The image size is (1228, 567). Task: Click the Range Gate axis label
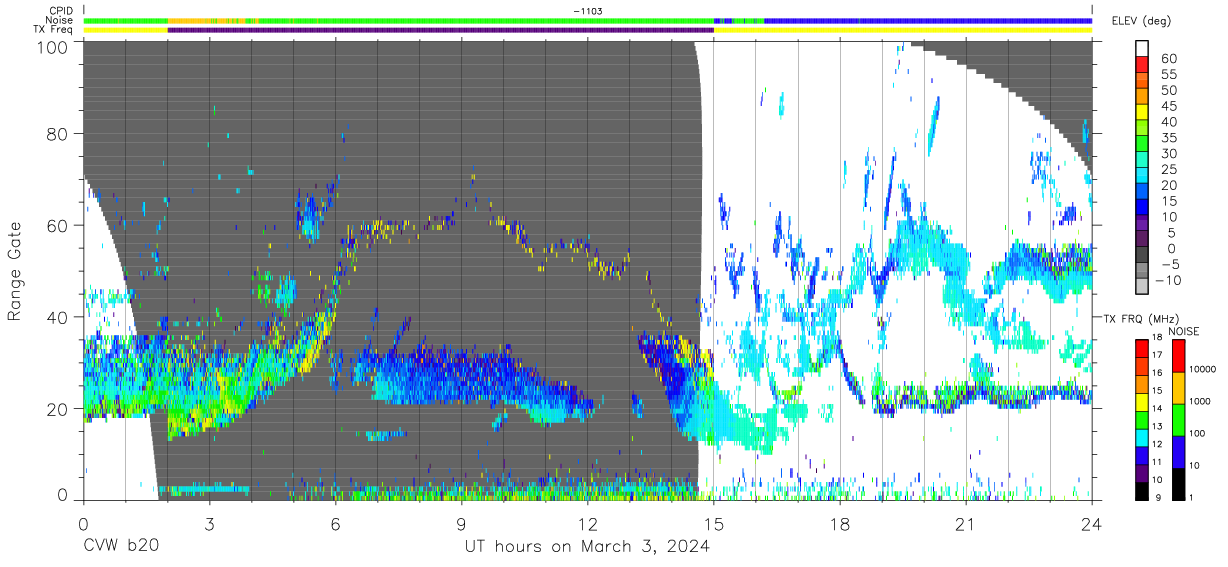tap(15, 271)
